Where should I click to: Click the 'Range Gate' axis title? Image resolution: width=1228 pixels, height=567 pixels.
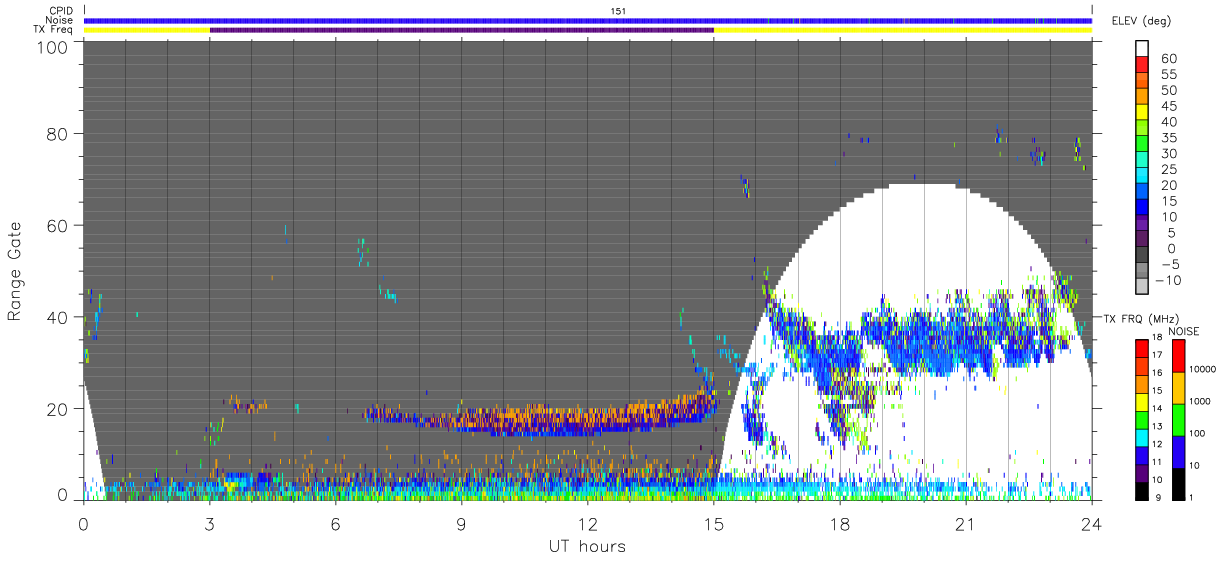16,271
